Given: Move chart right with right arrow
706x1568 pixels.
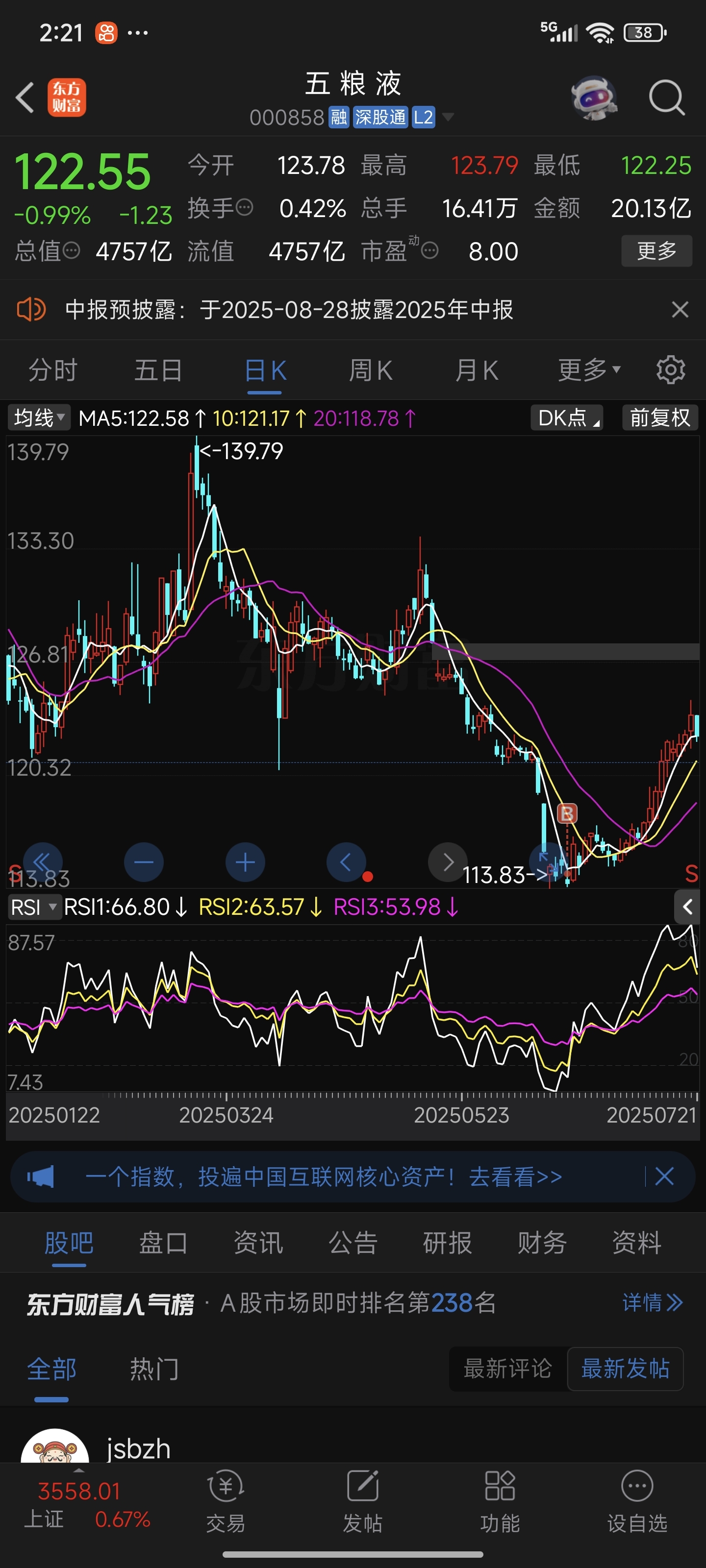Looking at the screenshot, I should (448, 862).
